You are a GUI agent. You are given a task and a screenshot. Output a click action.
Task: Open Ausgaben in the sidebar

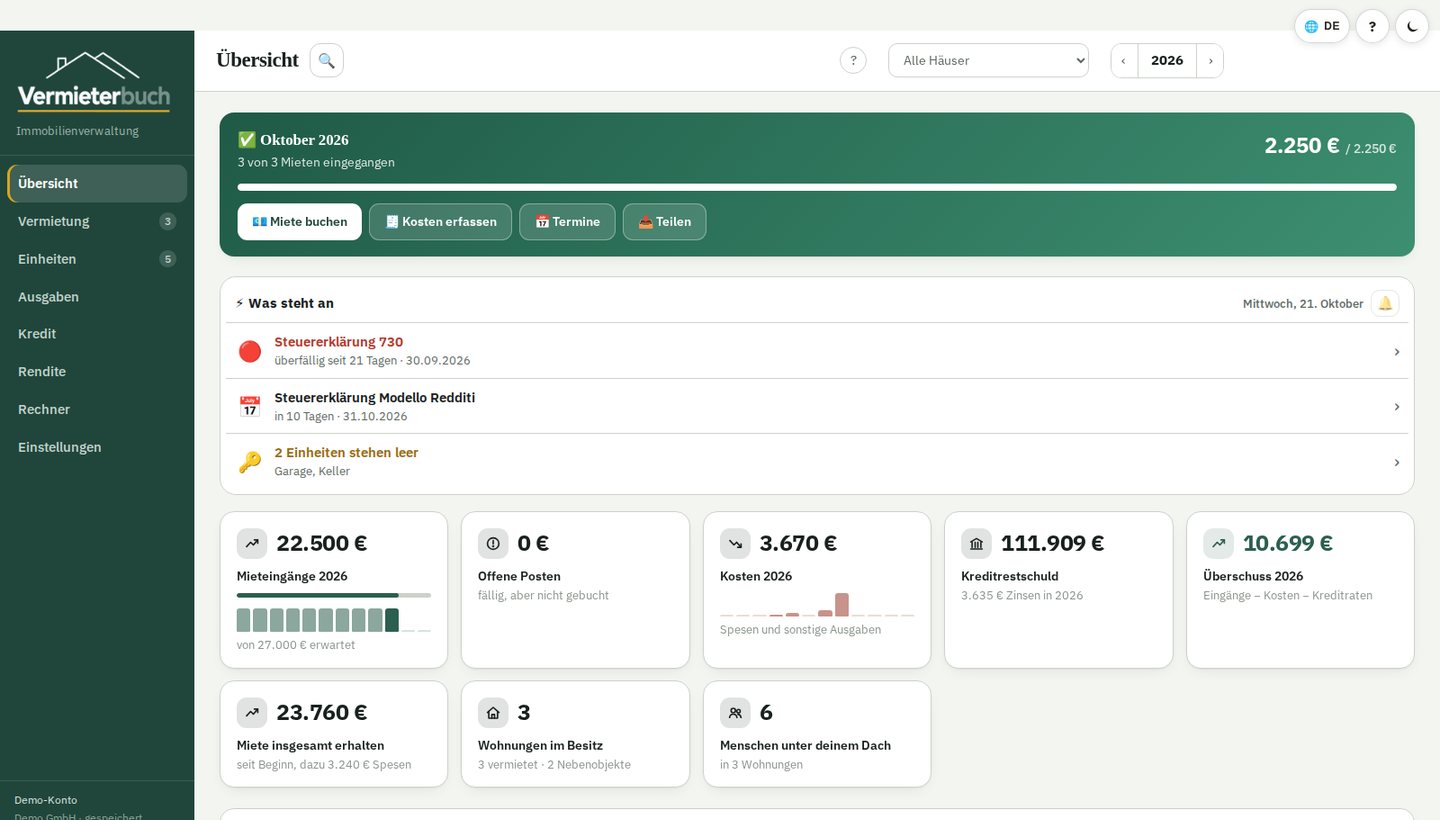(x=97, y=297)
